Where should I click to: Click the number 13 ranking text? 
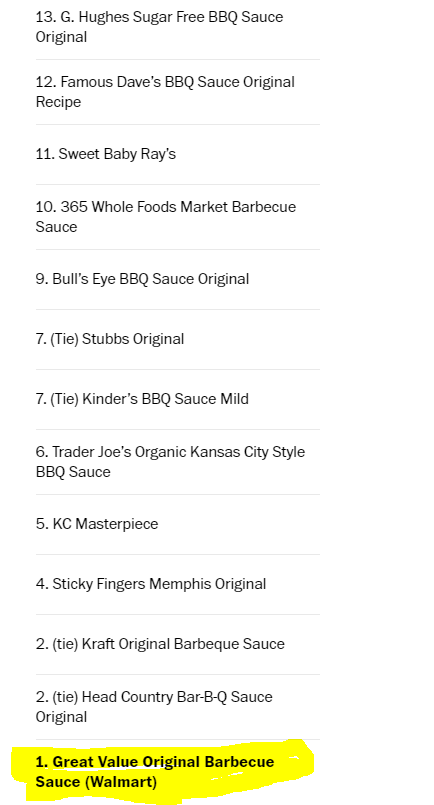42,17
